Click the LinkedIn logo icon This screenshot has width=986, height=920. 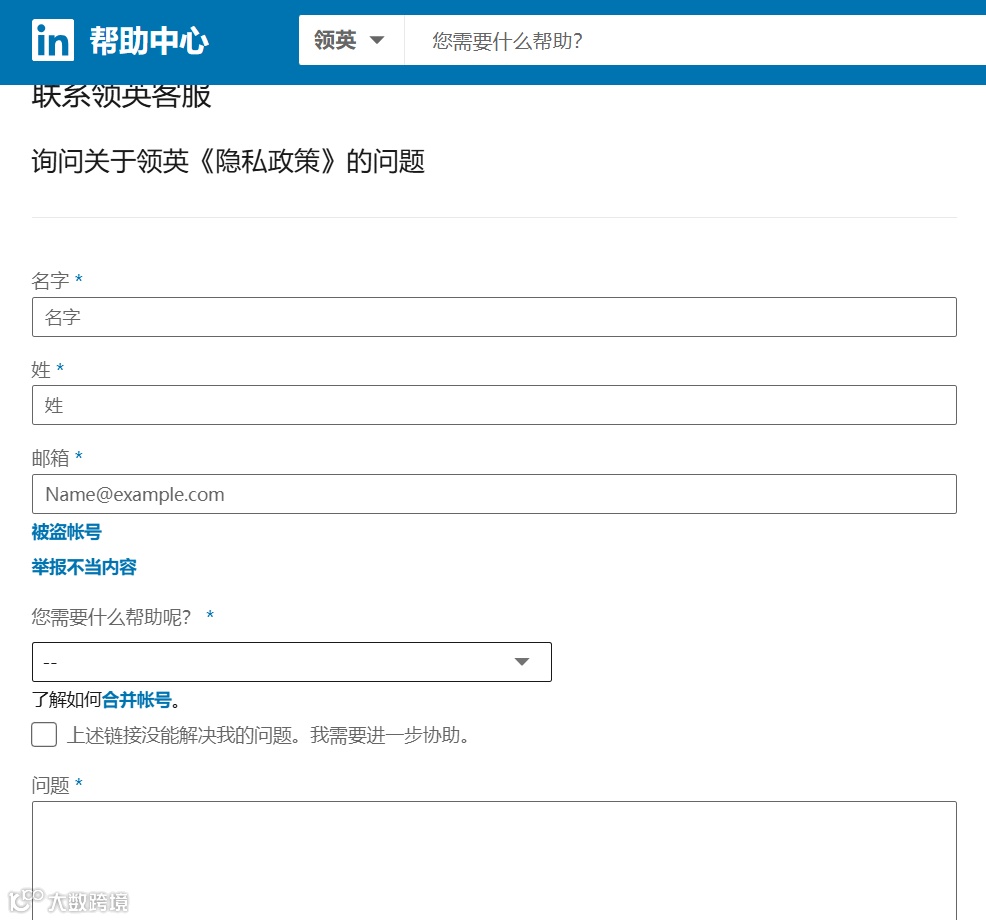click(53, 40)
